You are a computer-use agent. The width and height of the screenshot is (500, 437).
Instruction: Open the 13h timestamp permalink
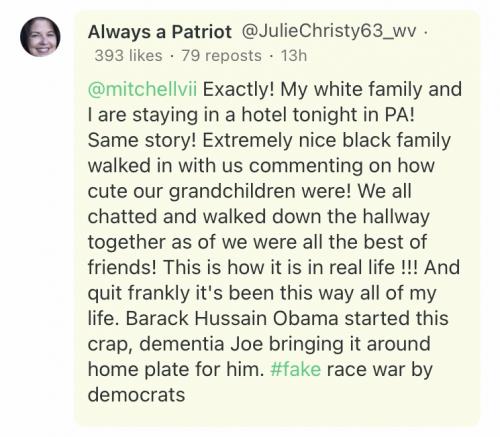(x=294, y=56)
